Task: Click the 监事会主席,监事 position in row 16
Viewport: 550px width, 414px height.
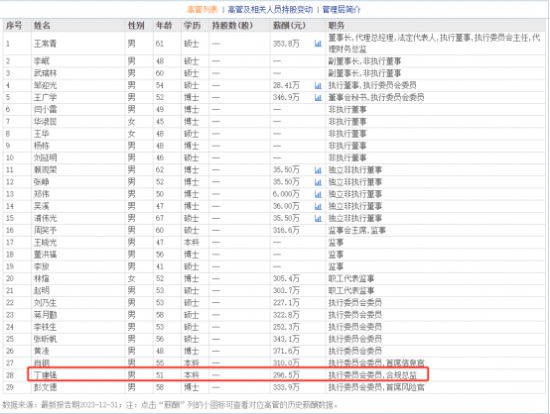Action: pos(357,230)
